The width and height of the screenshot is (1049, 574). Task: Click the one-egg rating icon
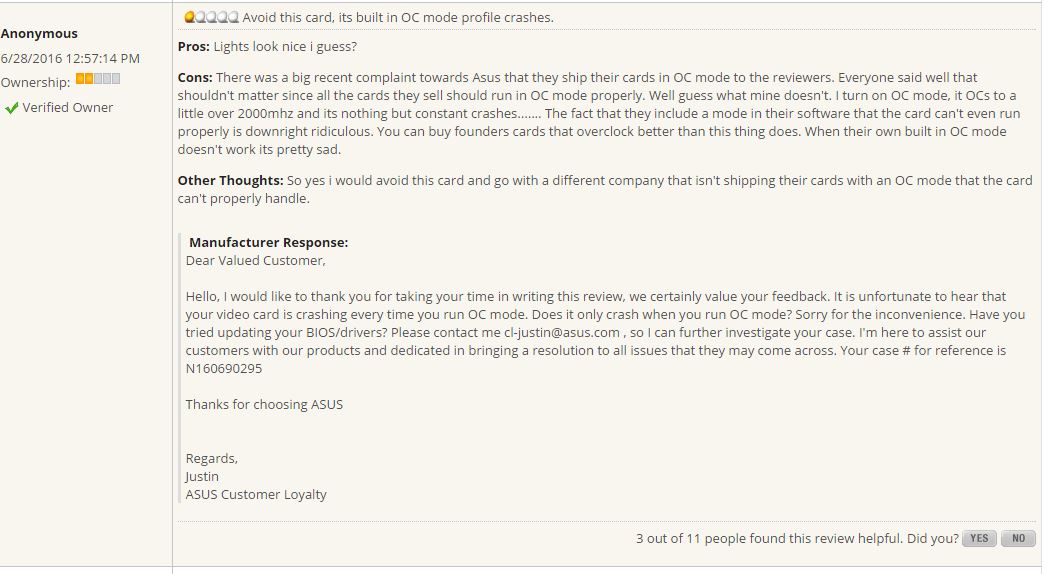point(211,17)
